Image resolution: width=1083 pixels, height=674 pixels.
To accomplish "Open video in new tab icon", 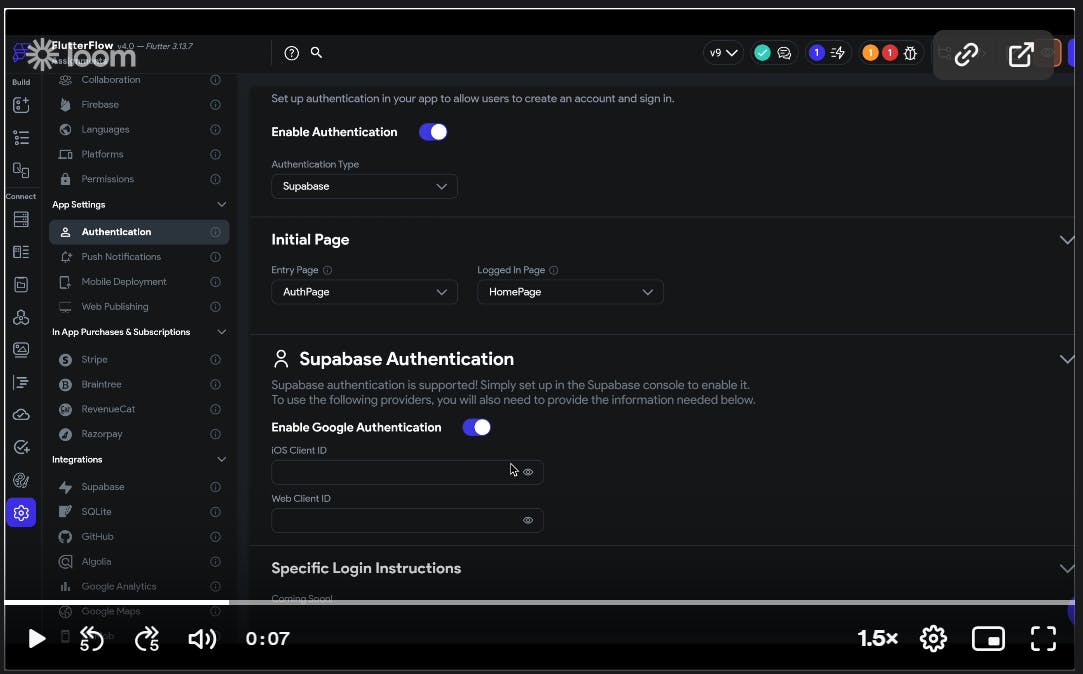I will tap(1021, 55).
